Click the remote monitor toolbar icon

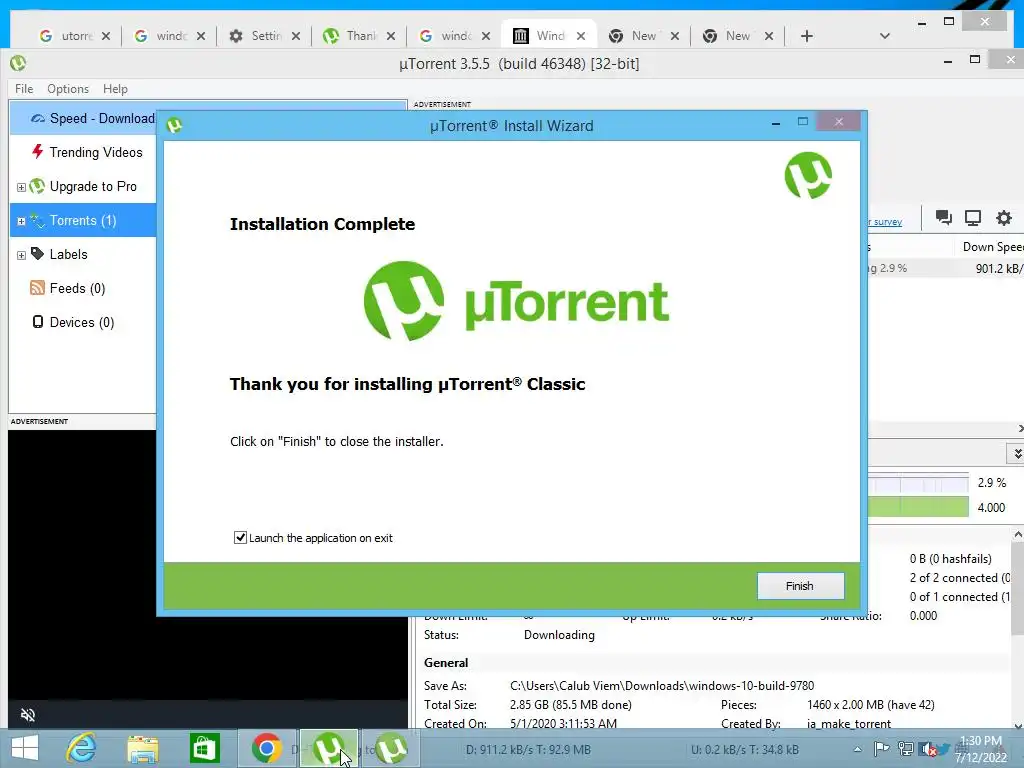[973, 217]
